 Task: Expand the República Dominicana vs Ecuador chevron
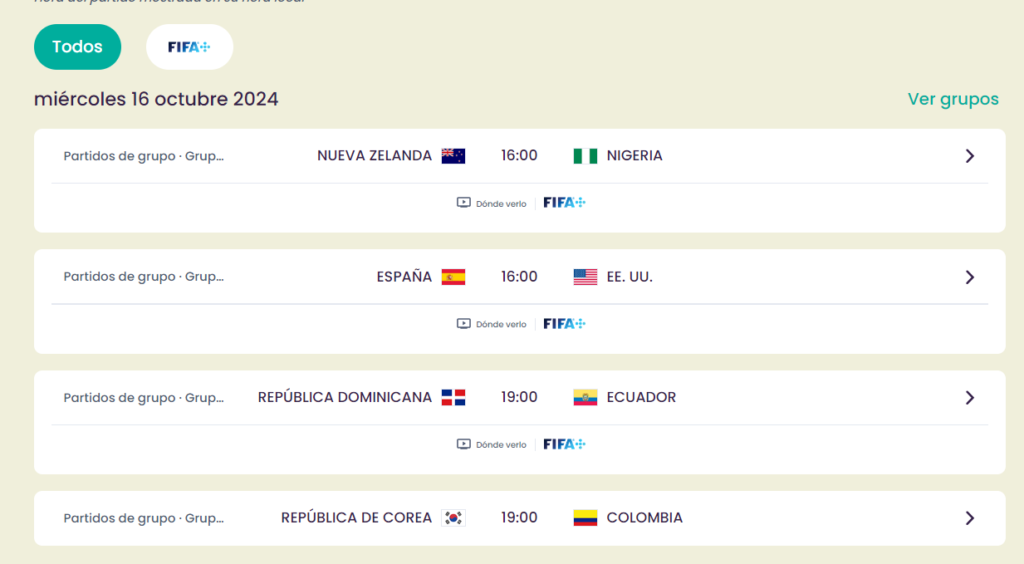coord(970,398)
